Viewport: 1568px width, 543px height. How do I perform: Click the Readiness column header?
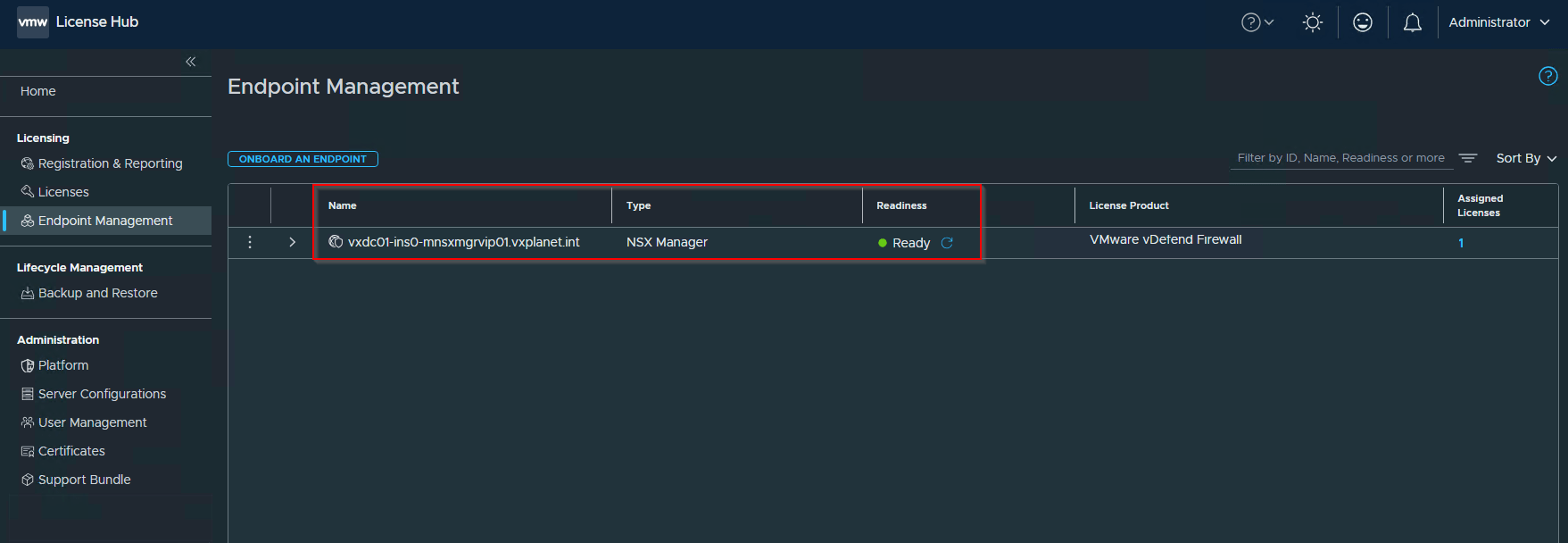tap(901, 205)
